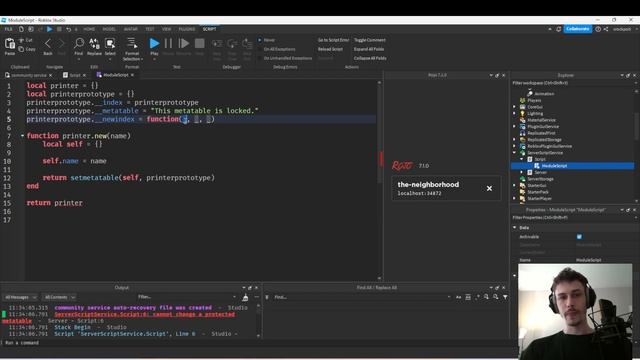Click the Step Over debugger icon
The height and width of the screenshot is (360, 640).
point(232,43)
